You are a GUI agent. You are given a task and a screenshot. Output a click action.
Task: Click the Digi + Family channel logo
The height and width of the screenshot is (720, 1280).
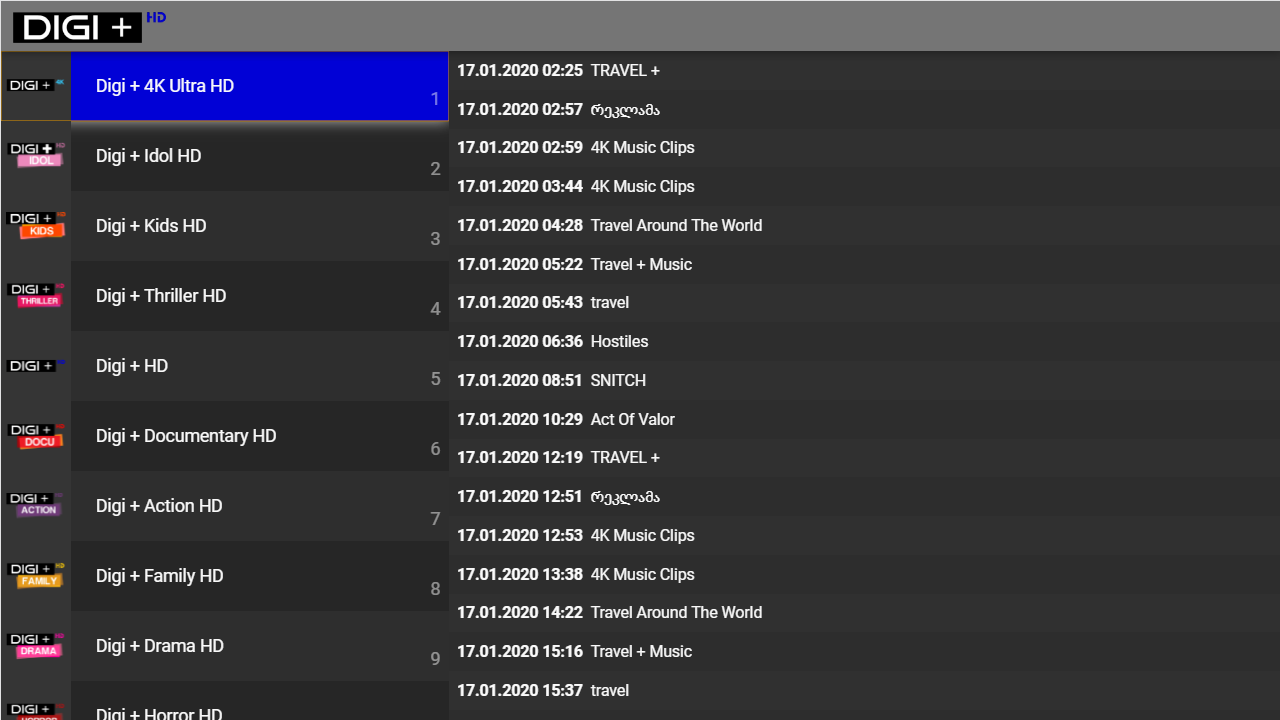point(36,574)
